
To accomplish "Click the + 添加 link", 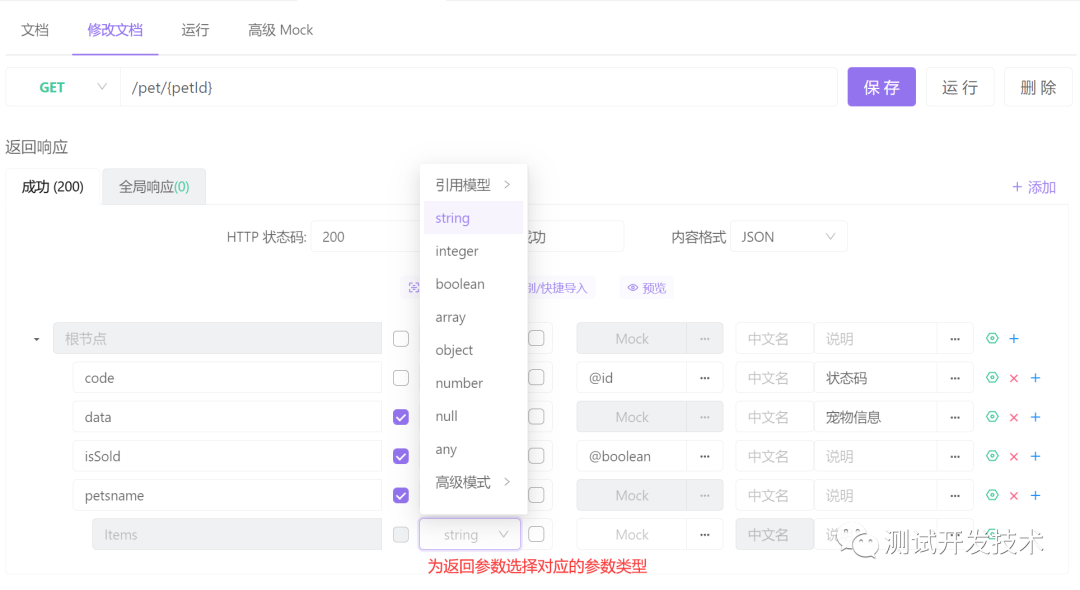I will pyautogui.click(x=1033, y=187).
